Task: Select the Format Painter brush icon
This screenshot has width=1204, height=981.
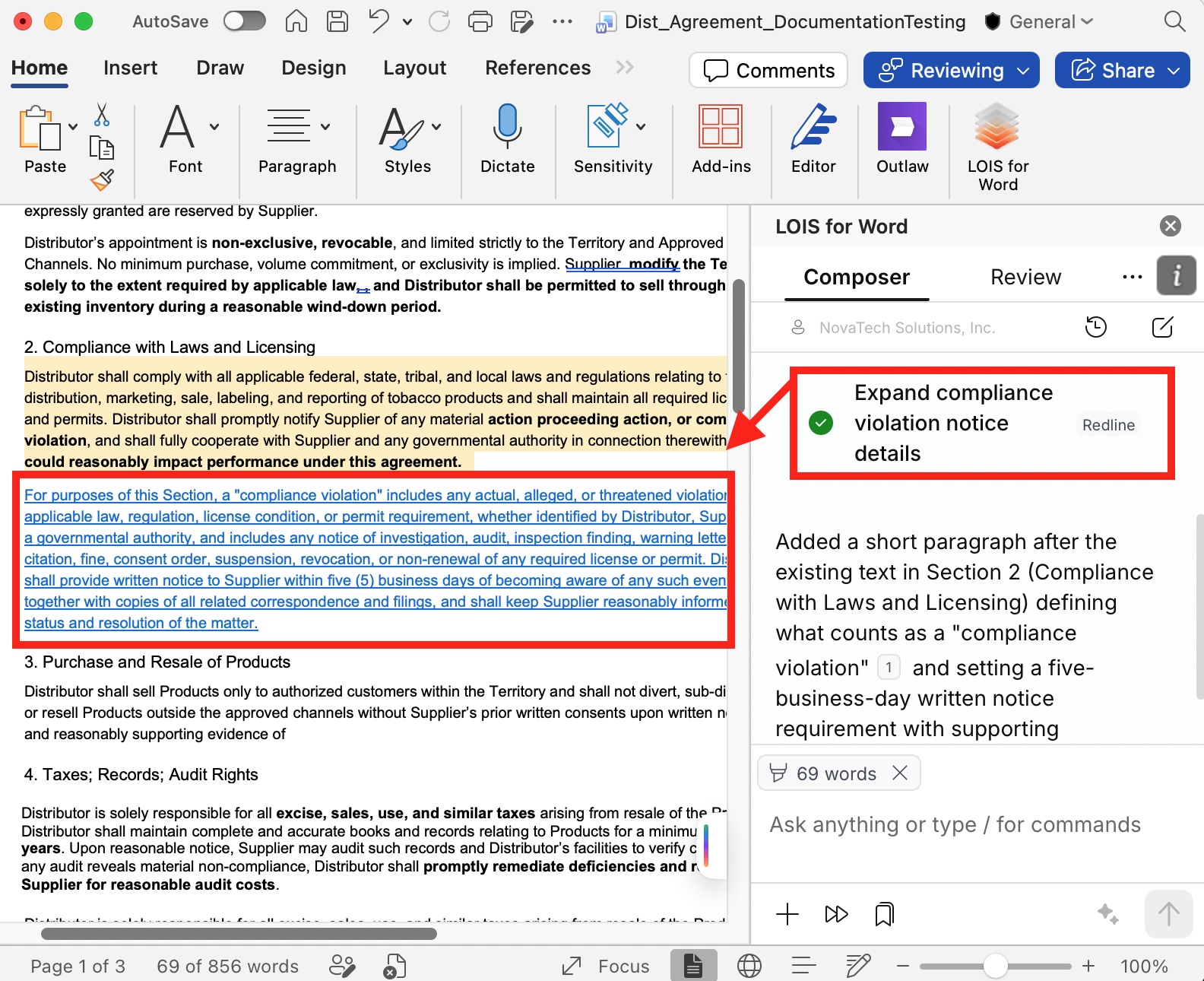Action: coord(102,179)
